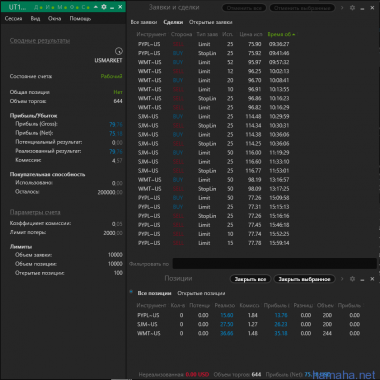Viewport: 380px width, 380px height.
Task: Switch to the Открытые позиции tab
Action: pos(201,293)
